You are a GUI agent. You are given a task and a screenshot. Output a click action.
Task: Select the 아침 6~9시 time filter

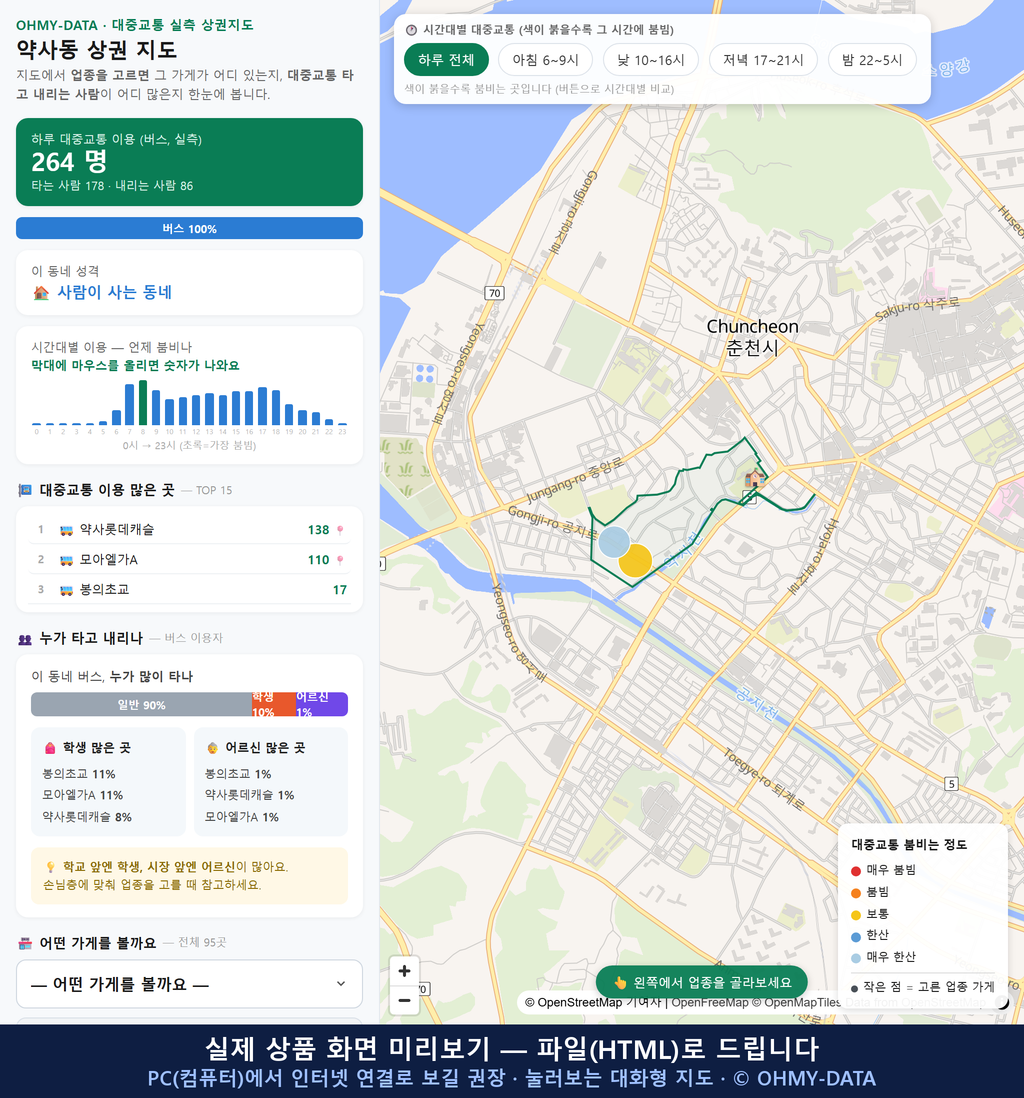[x=545, y=60]
